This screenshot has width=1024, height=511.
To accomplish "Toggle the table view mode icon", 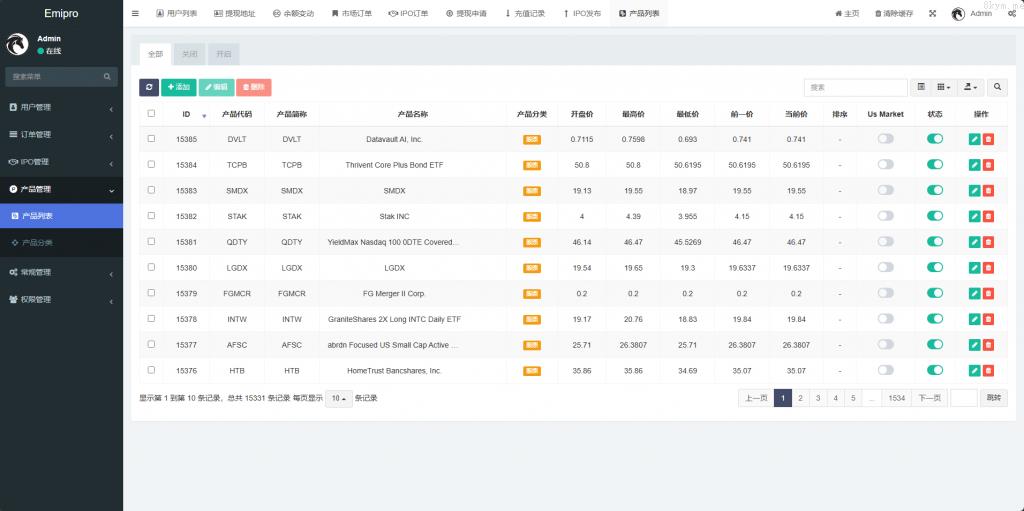I will pyautogui.click(x=921, y=88).
